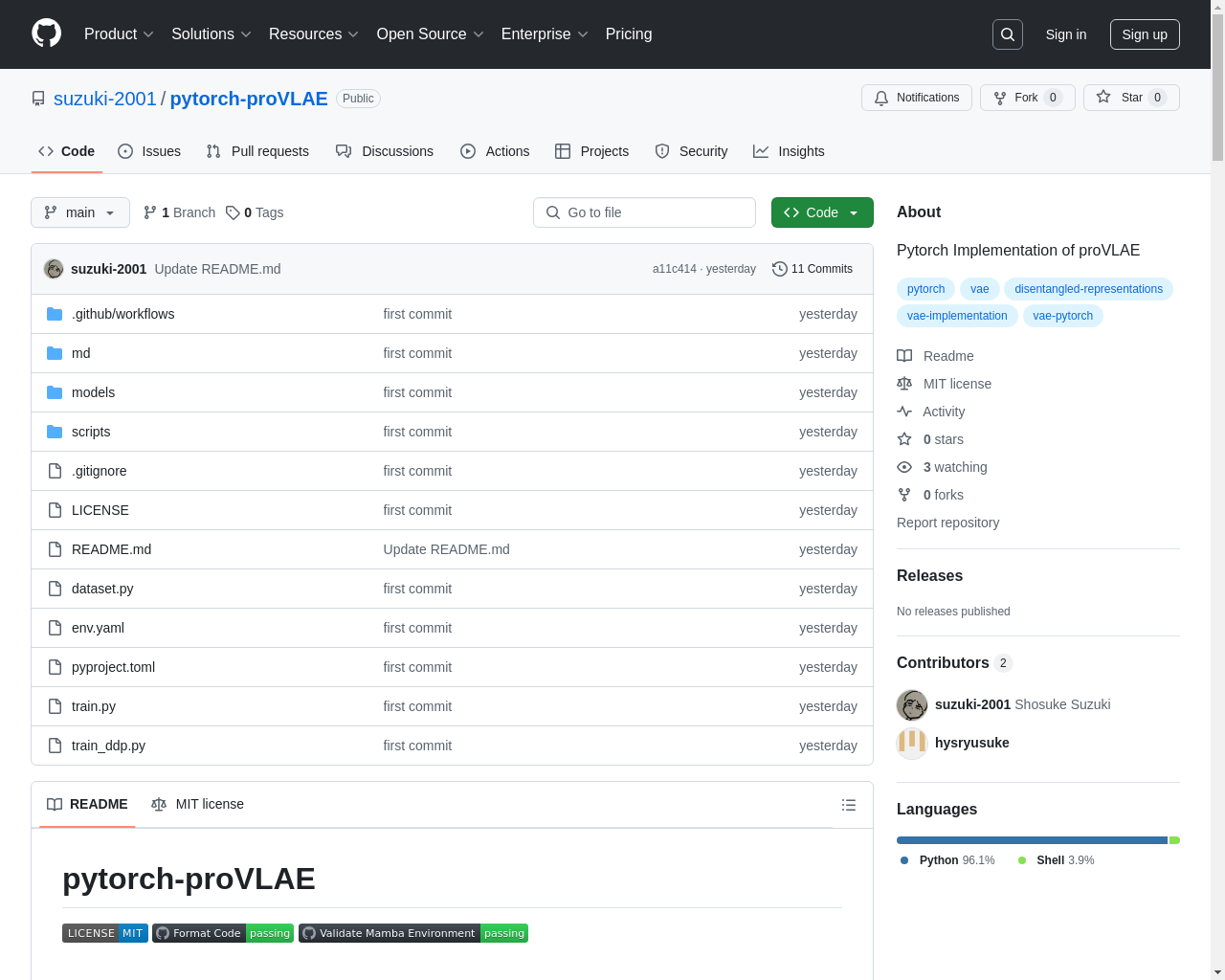The image size is (1225, 980).
Task: Click the a11c414 commit hash
Action: point(674,269)
